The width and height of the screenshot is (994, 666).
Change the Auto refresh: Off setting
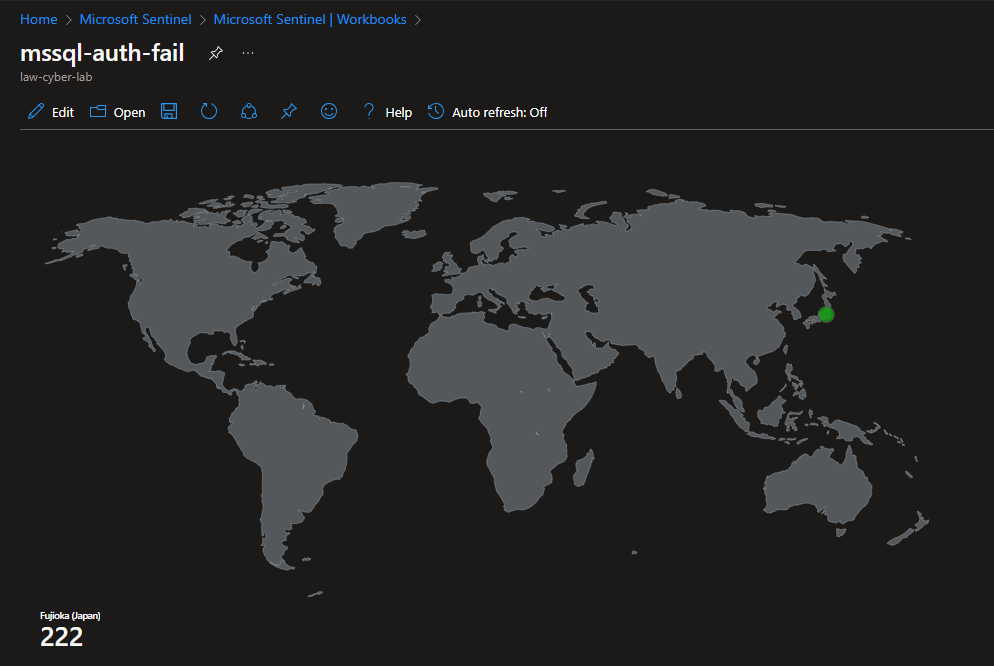[x=488, y=112]
